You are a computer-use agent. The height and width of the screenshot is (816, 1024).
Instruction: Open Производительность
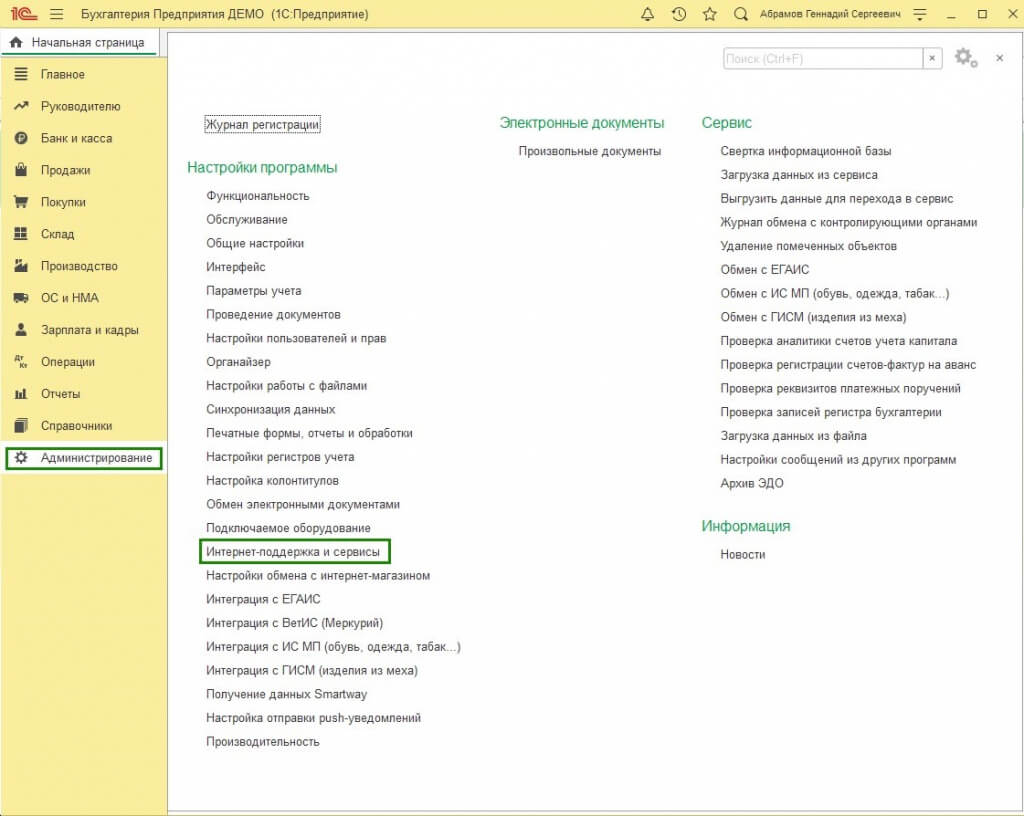coord(263,742)
